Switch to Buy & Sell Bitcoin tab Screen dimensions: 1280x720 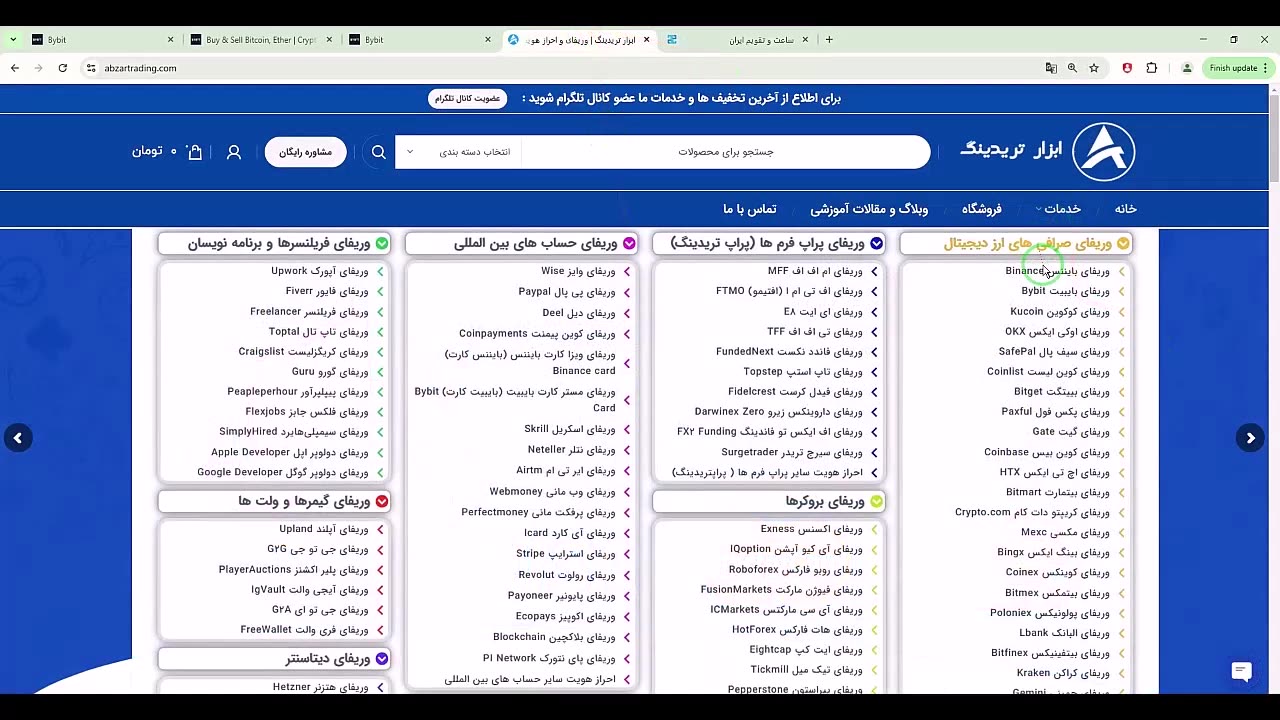pos(259,40)
